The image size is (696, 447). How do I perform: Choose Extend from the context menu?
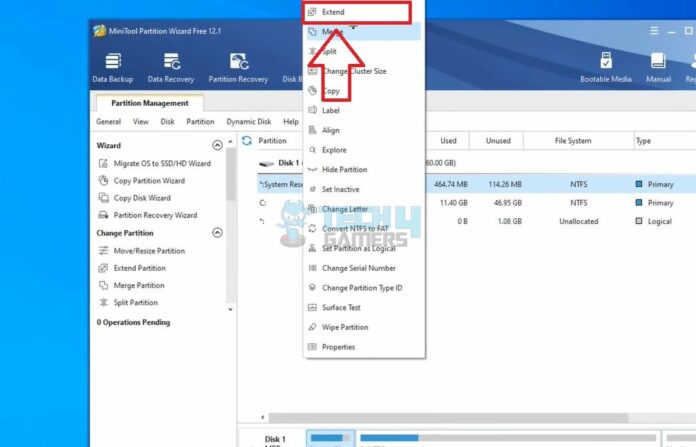click(357, 12)
